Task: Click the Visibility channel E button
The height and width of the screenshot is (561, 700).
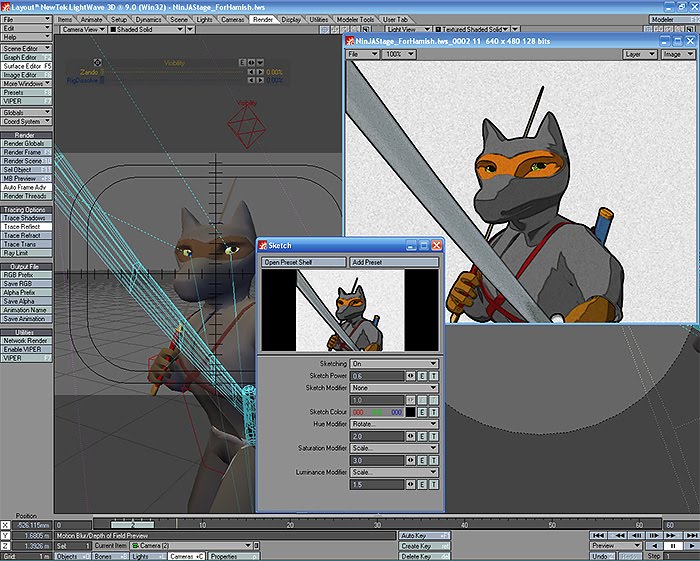Action: point(242,63)
